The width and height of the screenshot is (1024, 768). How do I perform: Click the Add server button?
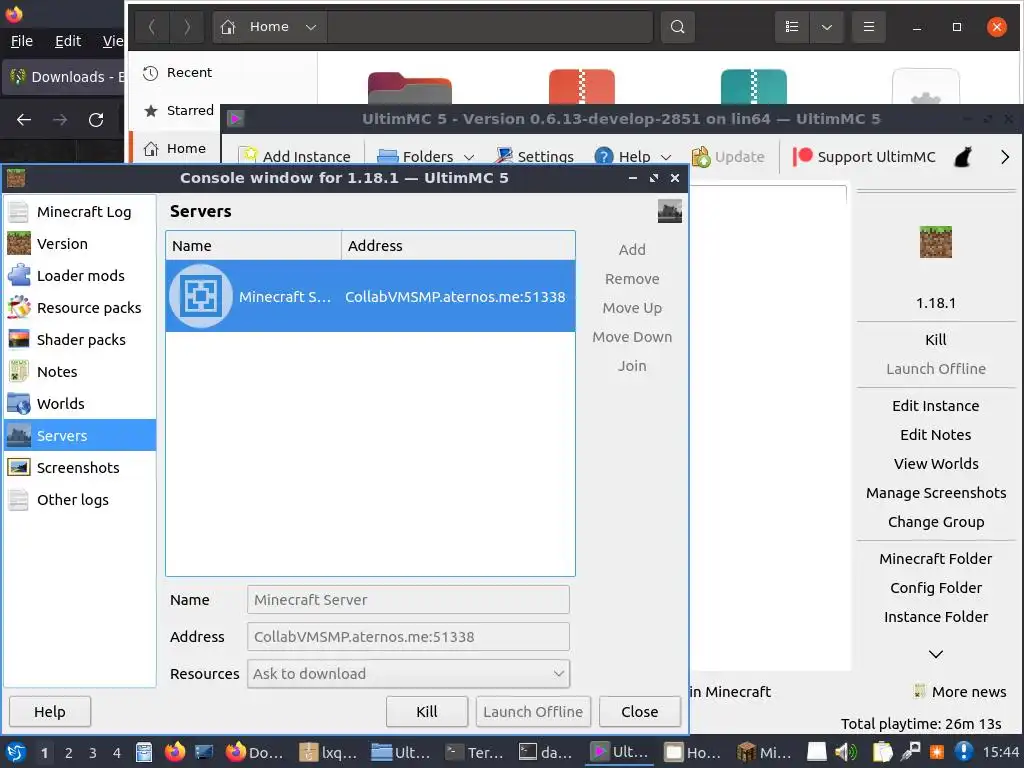[632, 249]
